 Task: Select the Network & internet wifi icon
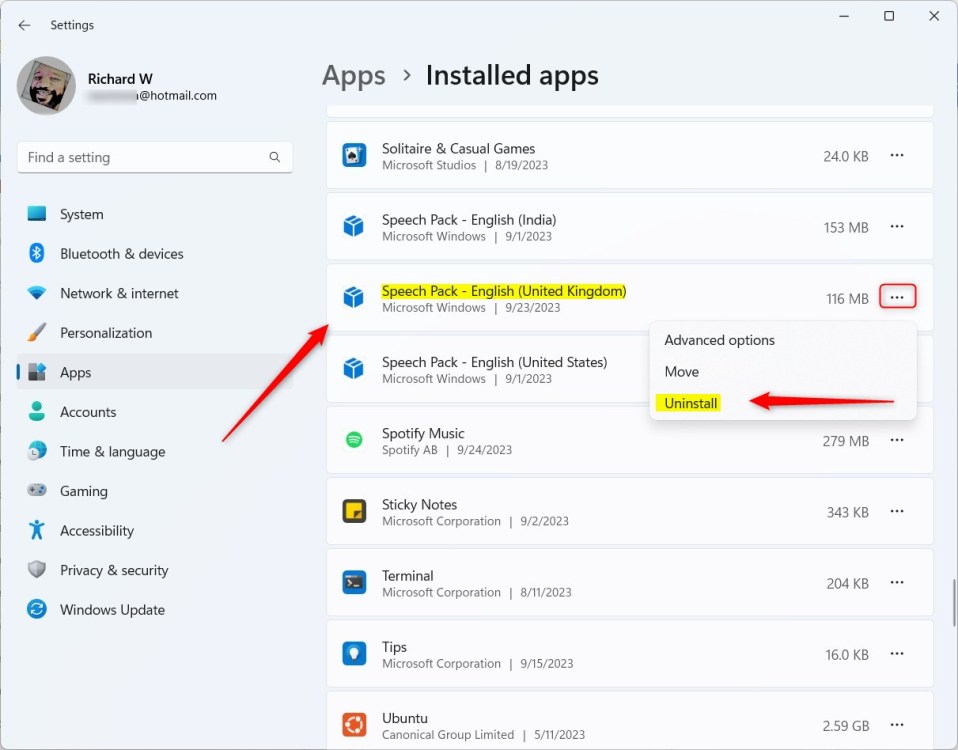click(x=37, y=293)
